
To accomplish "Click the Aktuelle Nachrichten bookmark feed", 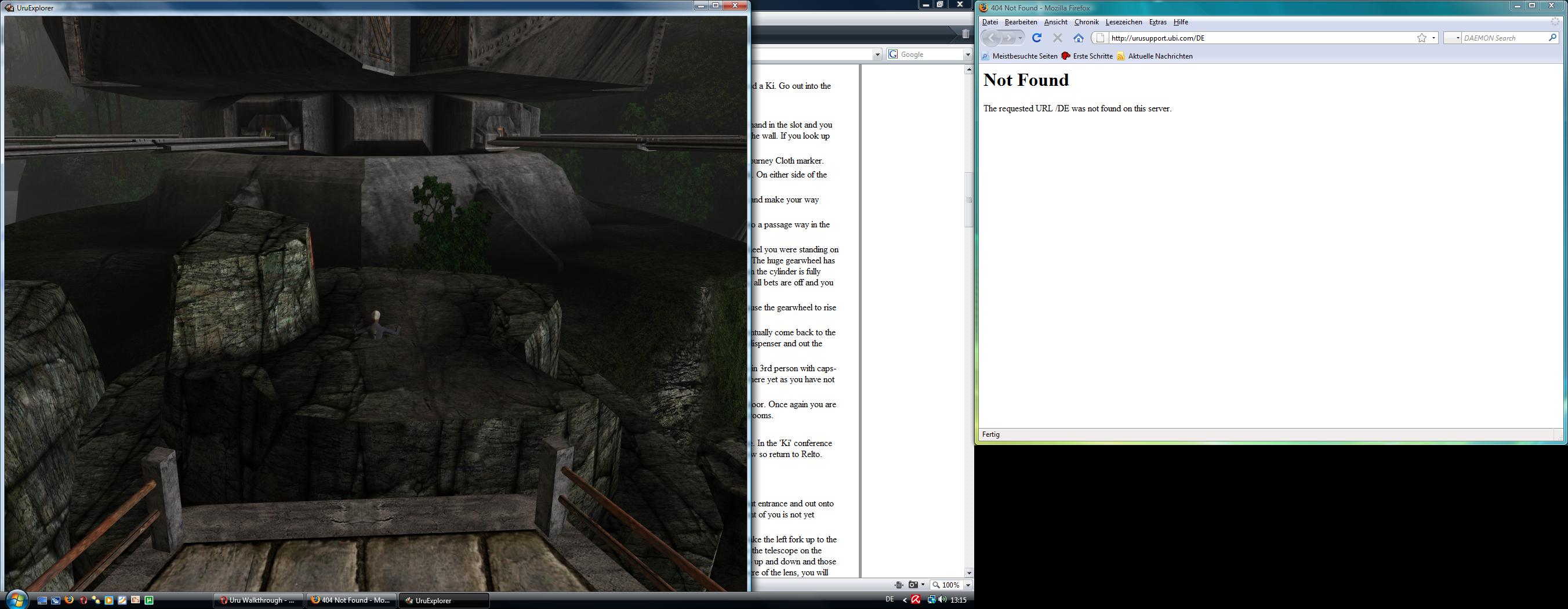I will pyautogui.click(x=1155, y=56).
